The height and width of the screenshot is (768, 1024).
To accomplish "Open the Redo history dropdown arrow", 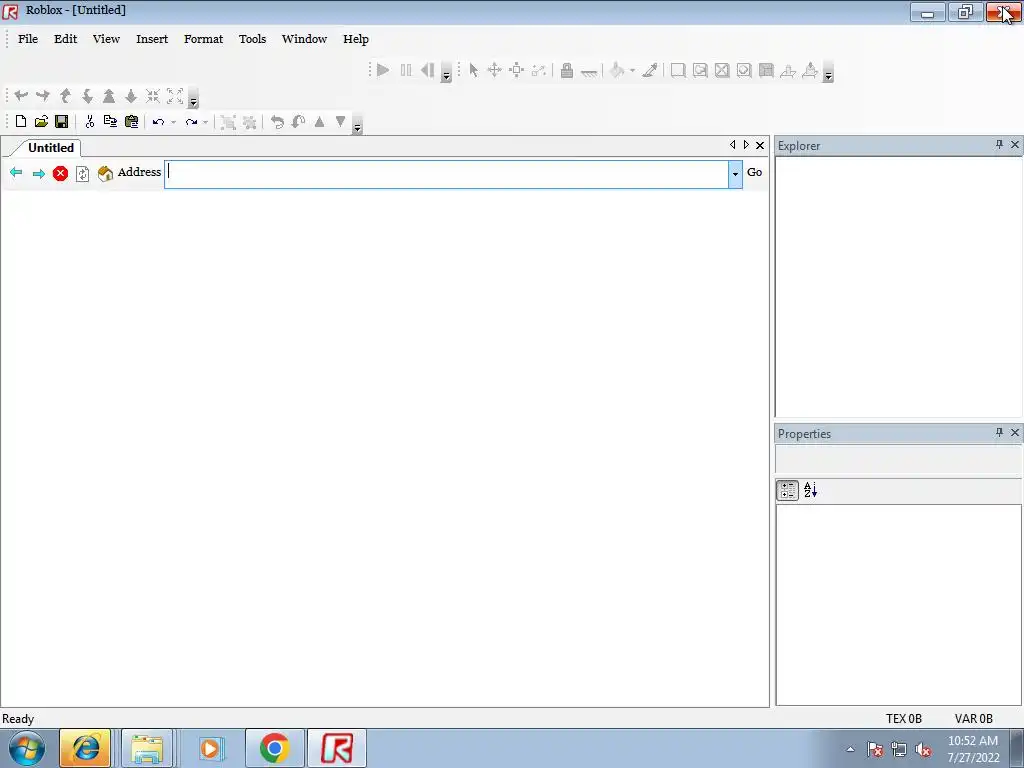I will 205,122.
